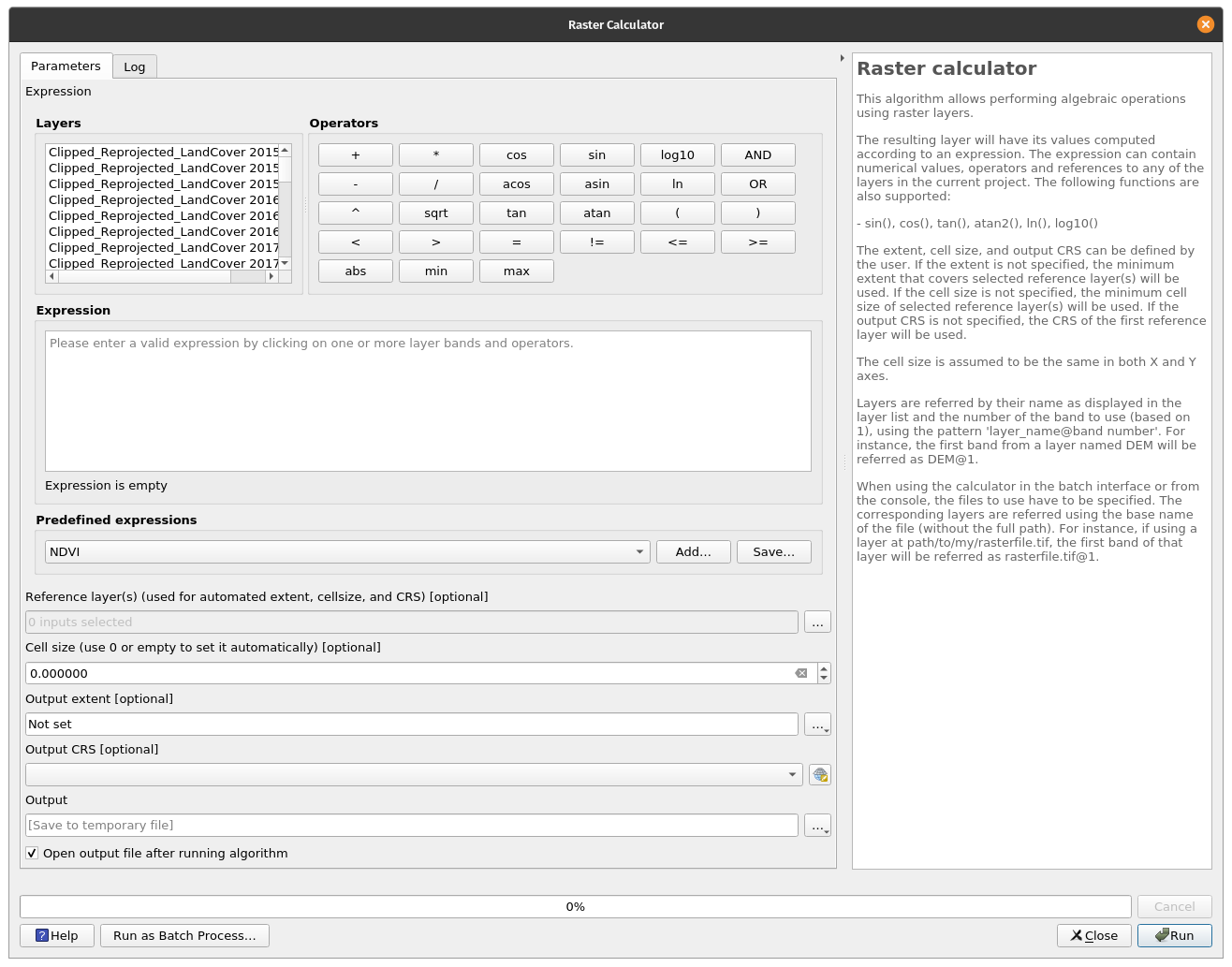Click the Output 'Save to temporary file' field
Image resolution: width=1232 pixels, height=967 pixels.
[412, 826]
